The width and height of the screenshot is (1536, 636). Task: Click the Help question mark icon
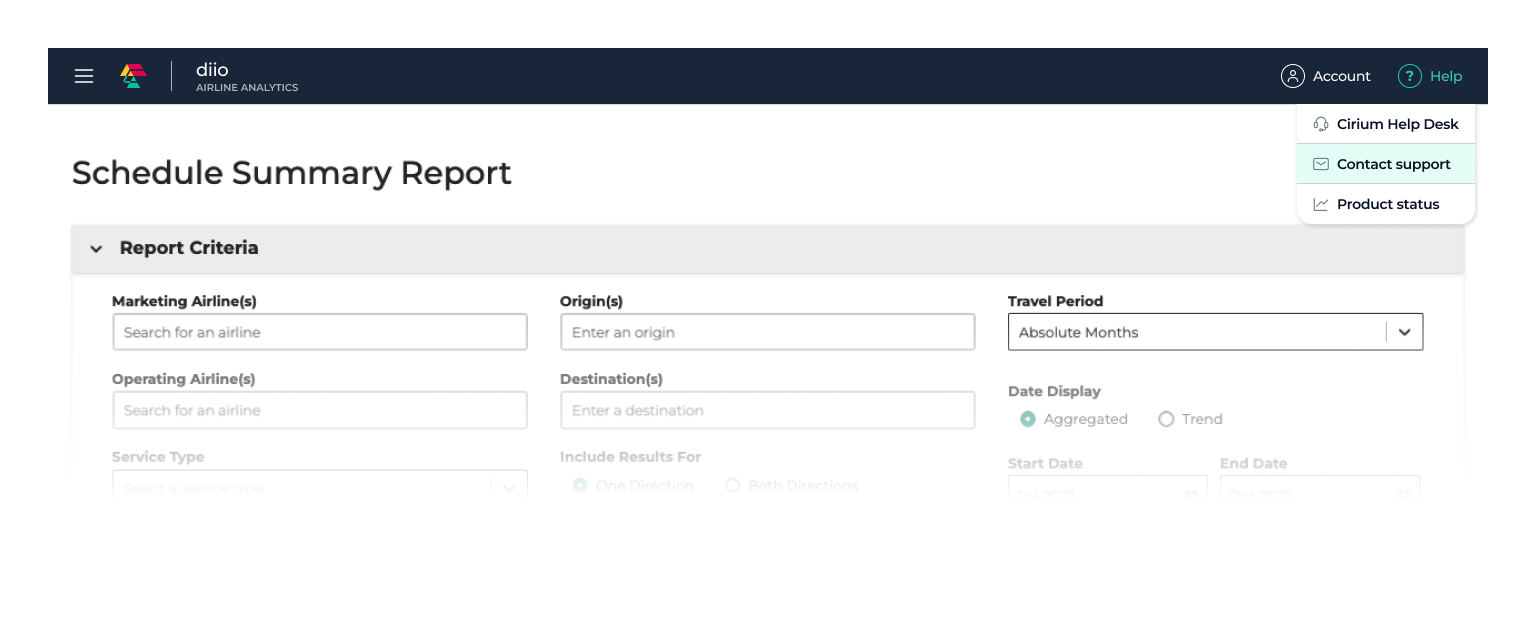pos(1409,76)
